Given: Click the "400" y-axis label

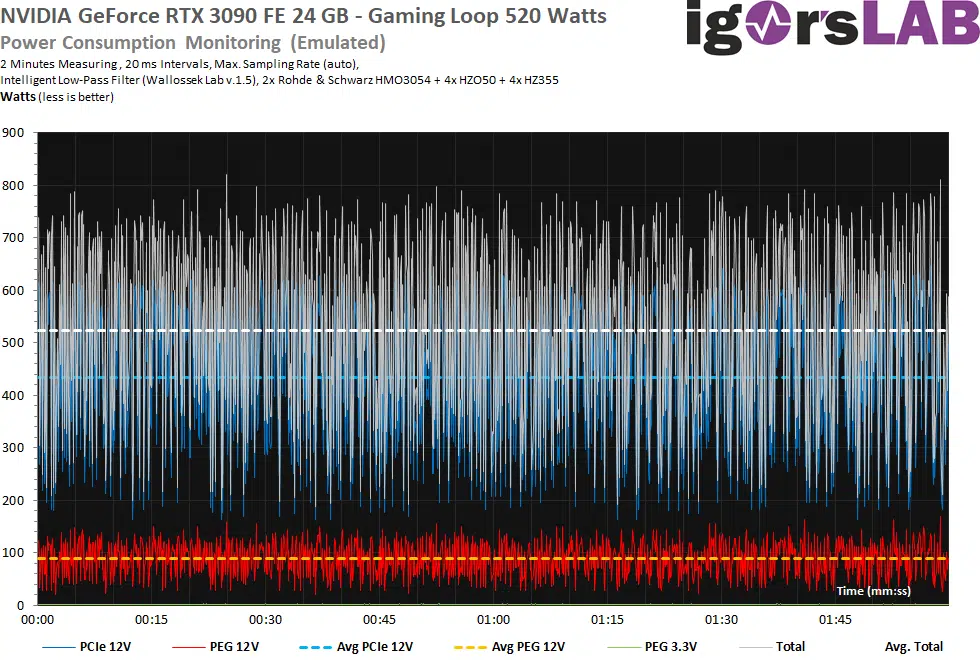Looking at the screenshot, I should coord(13,395).
